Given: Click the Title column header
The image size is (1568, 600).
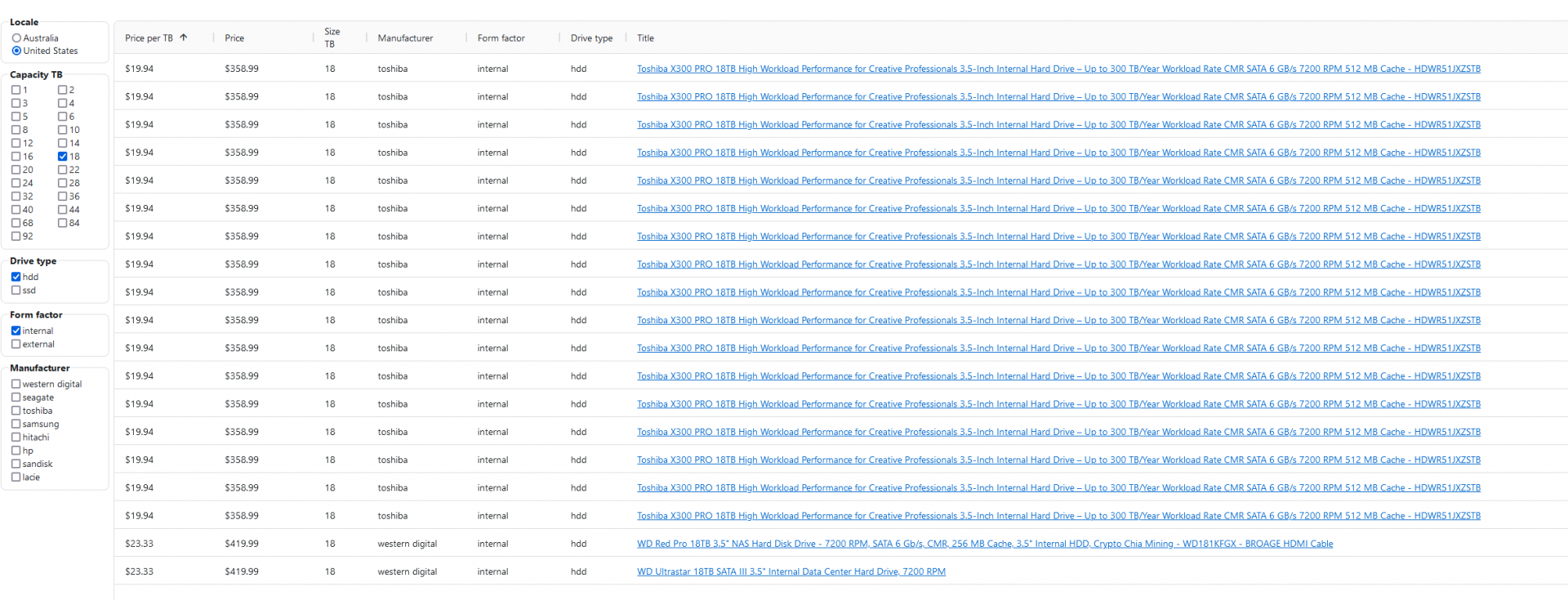Looking at the screenshot, I should click(645, 38).
